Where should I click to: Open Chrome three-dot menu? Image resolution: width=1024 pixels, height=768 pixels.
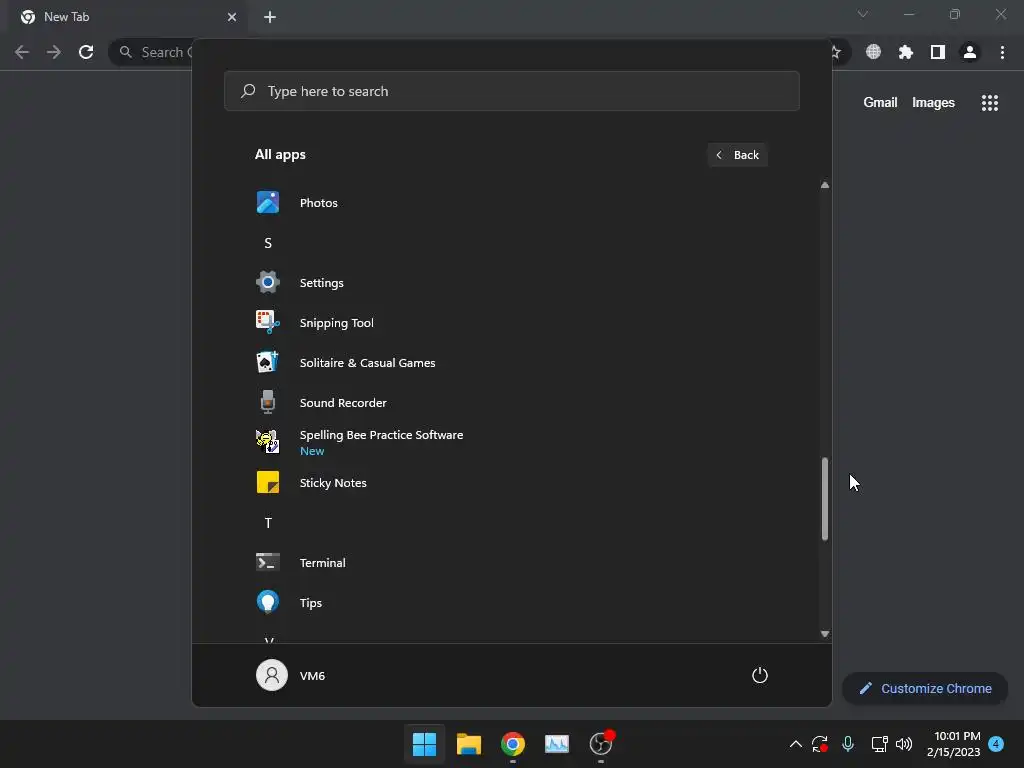1002,52
